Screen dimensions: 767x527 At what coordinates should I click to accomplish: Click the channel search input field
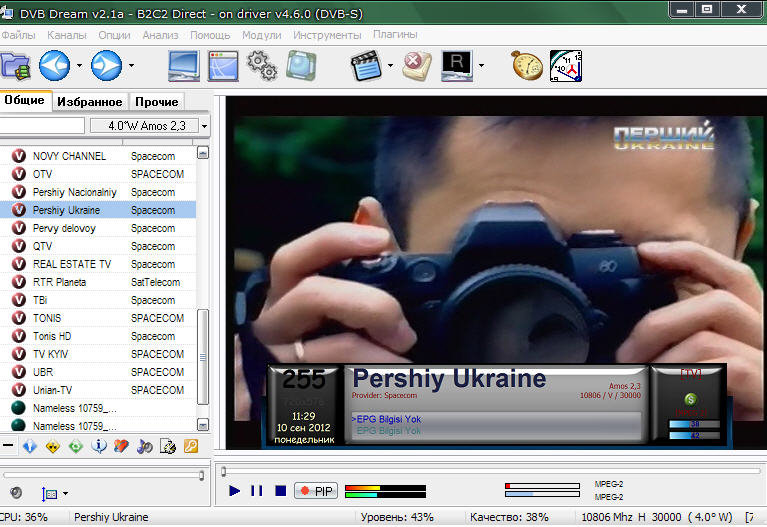[42, 126]
